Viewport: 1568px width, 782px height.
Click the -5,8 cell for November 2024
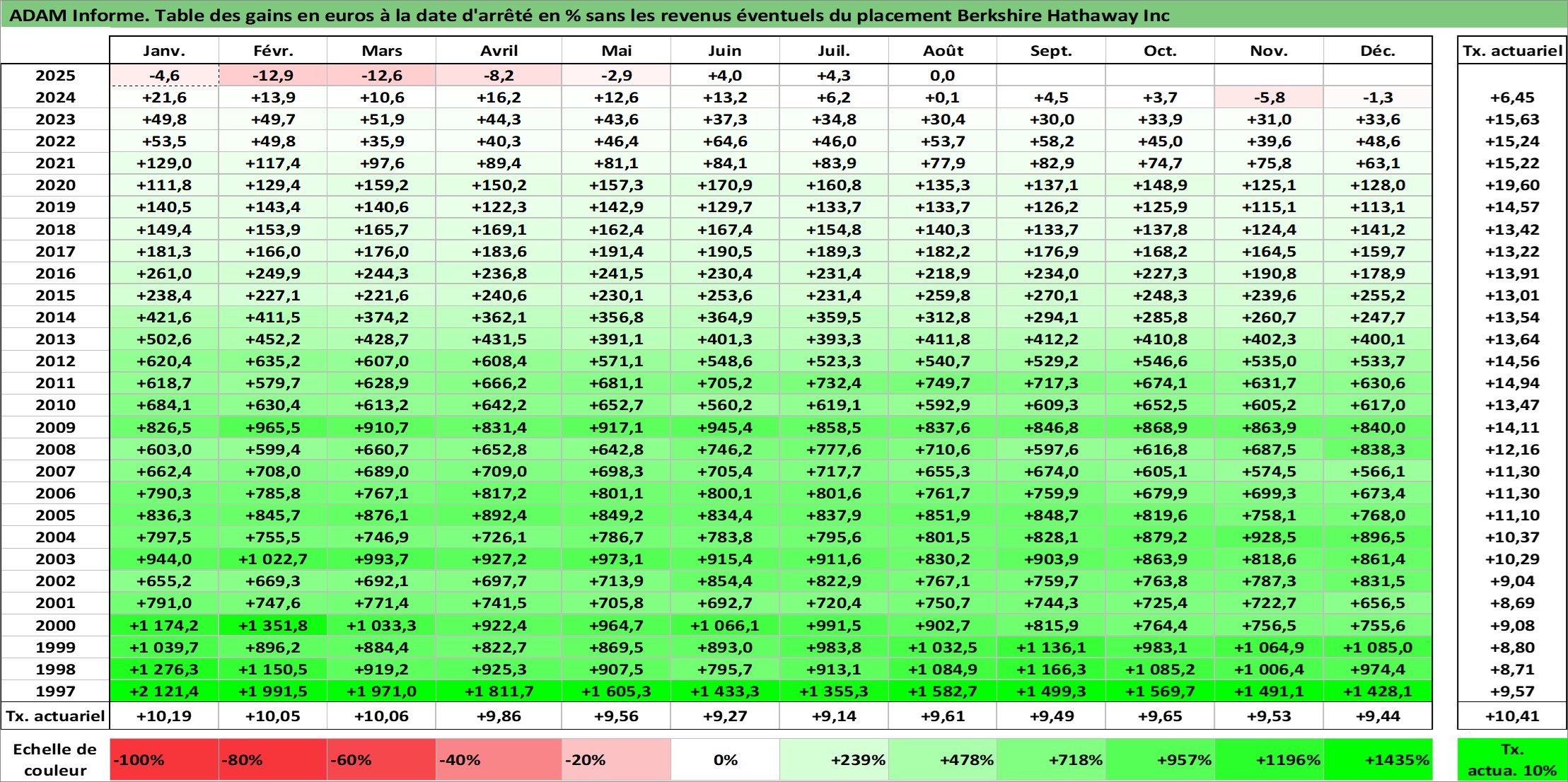click(x=1270, y=98)
